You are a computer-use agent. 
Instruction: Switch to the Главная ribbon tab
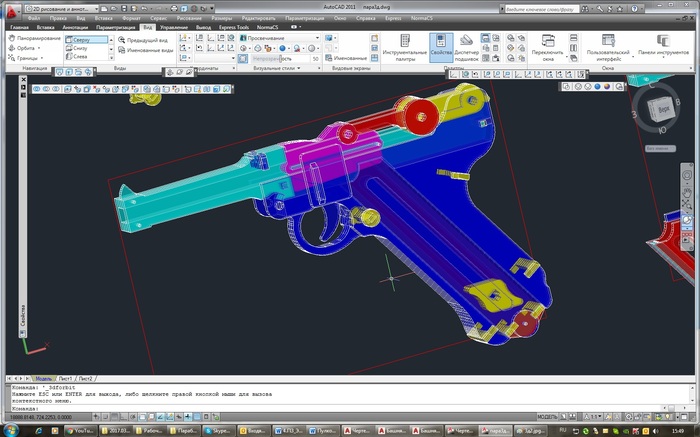[19, 27]
